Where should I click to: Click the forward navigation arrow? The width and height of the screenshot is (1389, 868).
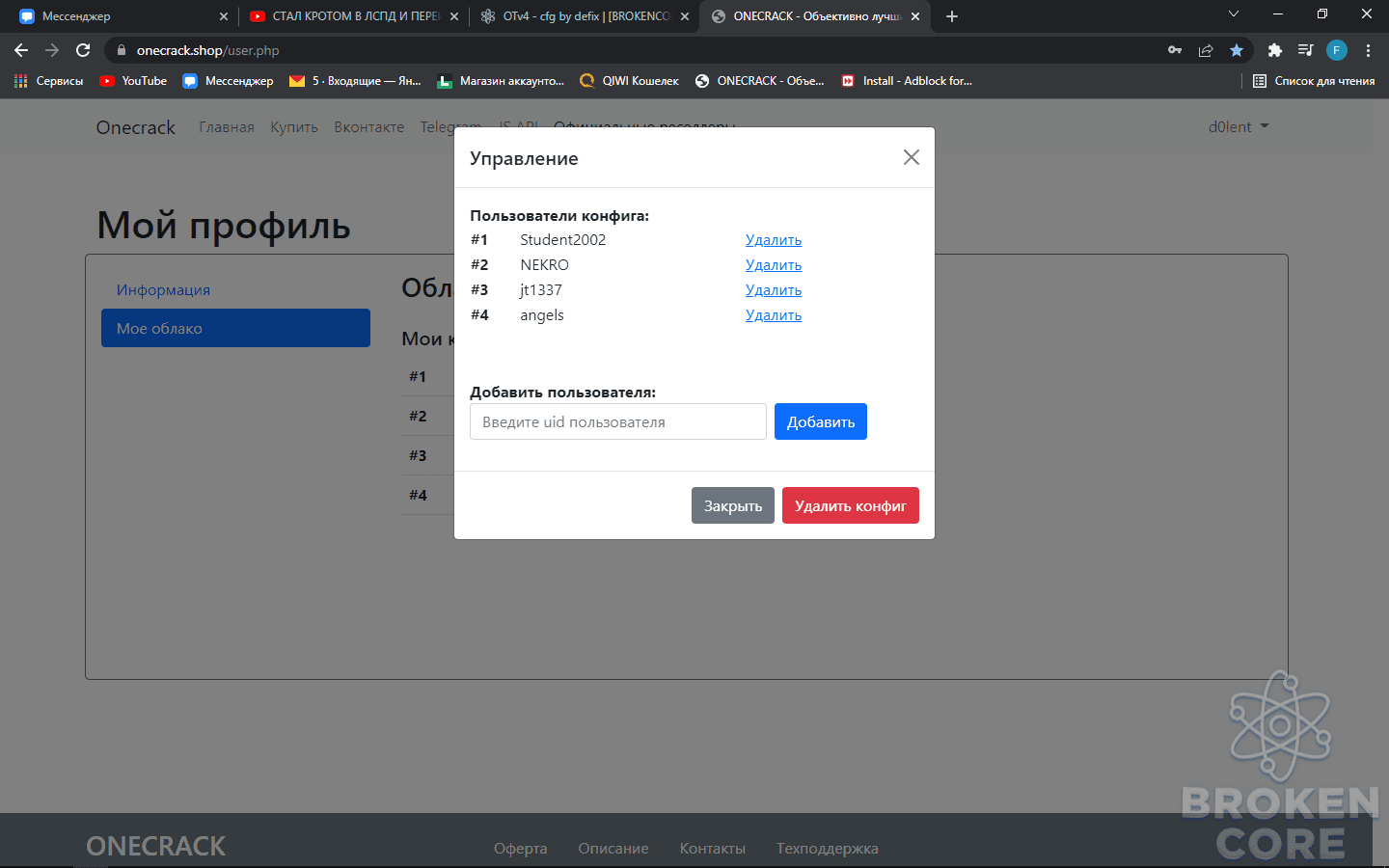coord(52,50)
